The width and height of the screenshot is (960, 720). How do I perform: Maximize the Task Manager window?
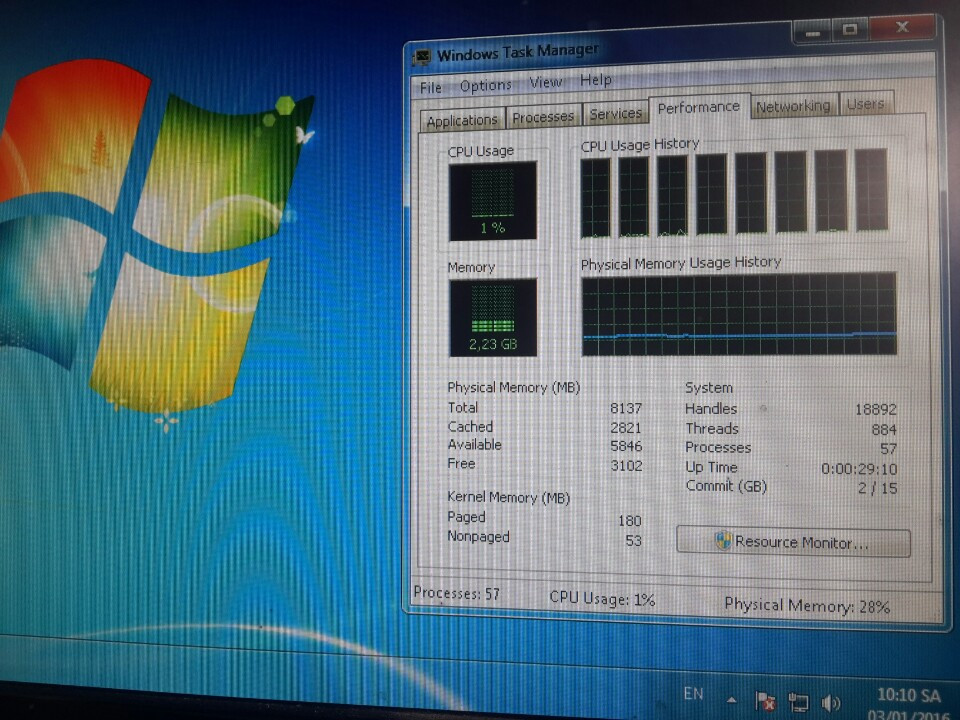click(850, 29)
